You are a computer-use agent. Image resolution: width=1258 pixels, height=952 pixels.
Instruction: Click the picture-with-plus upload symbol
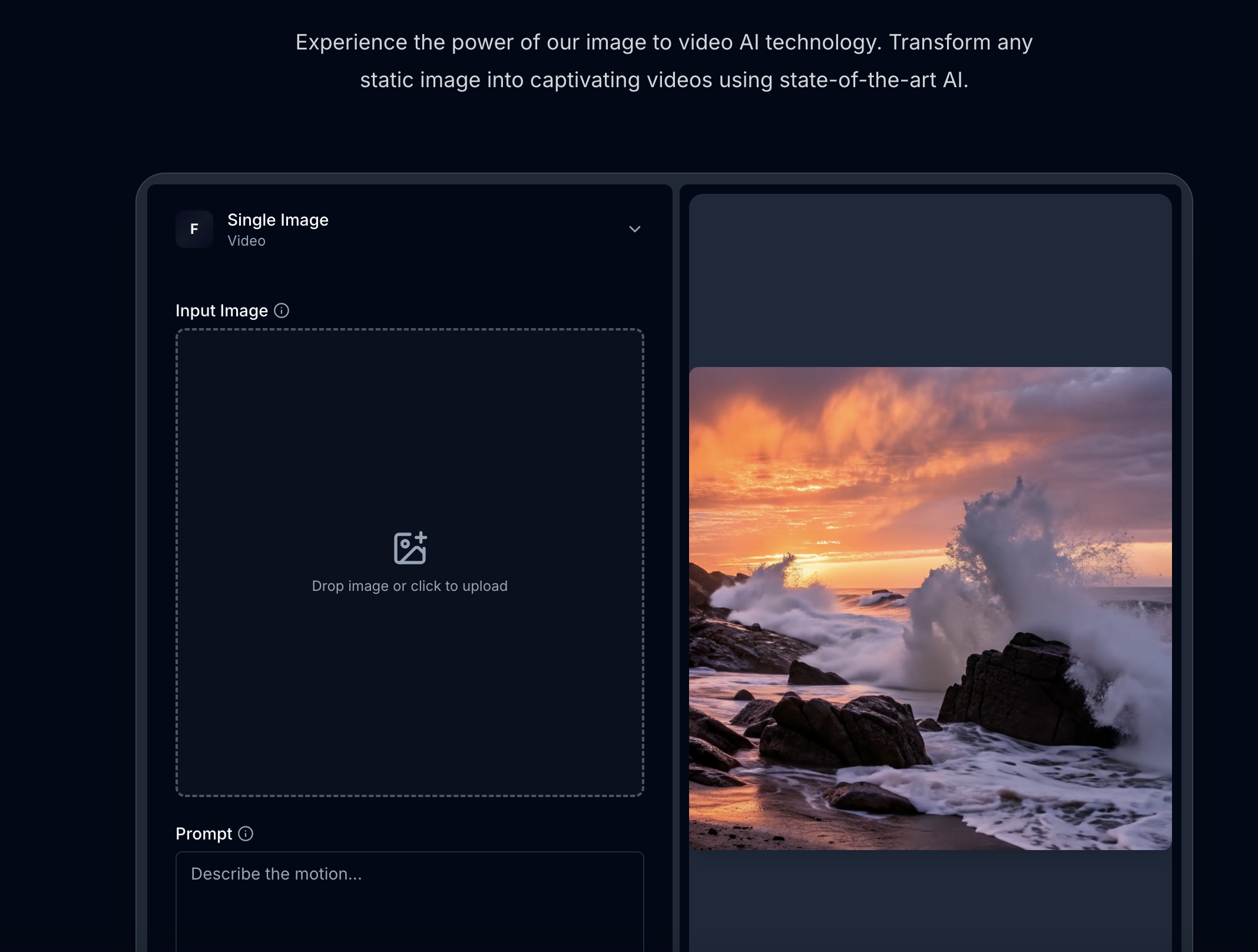click(x=411, y=547)
